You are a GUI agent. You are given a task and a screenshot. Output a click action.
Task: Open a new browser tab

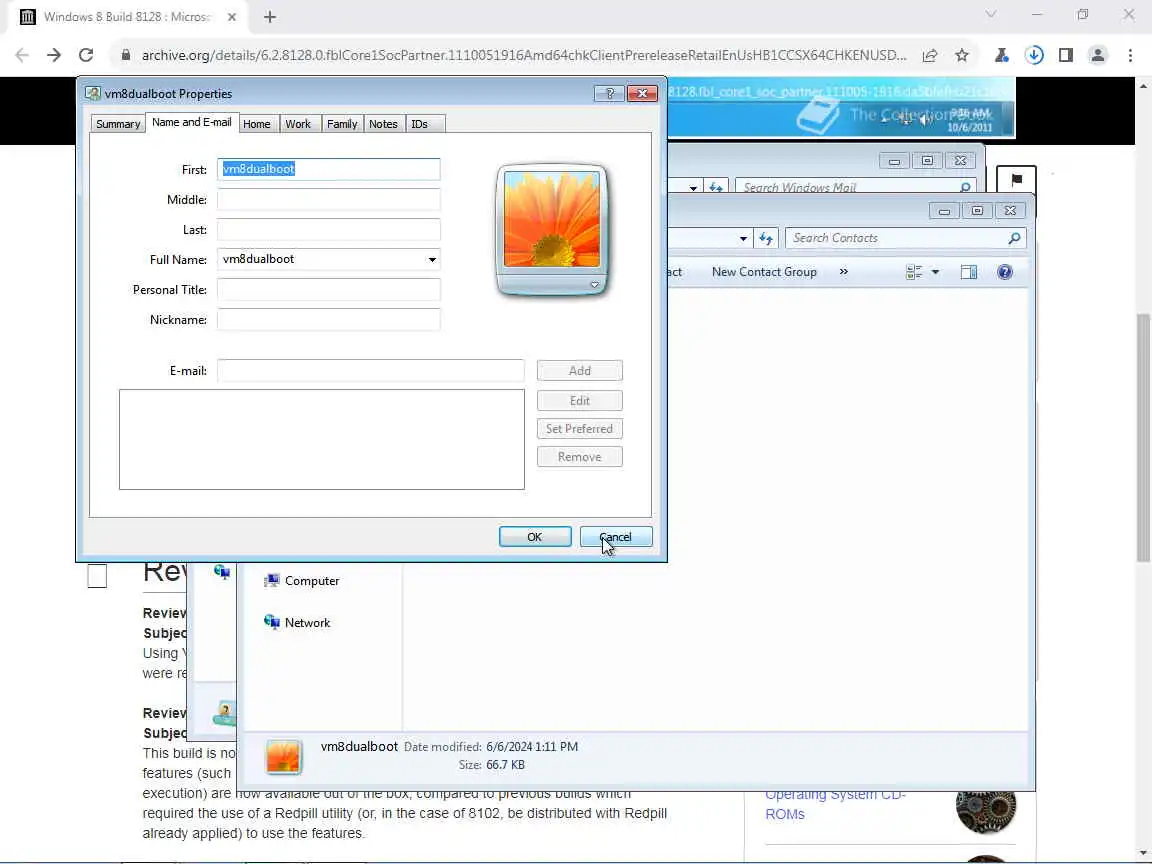(270, 17)
